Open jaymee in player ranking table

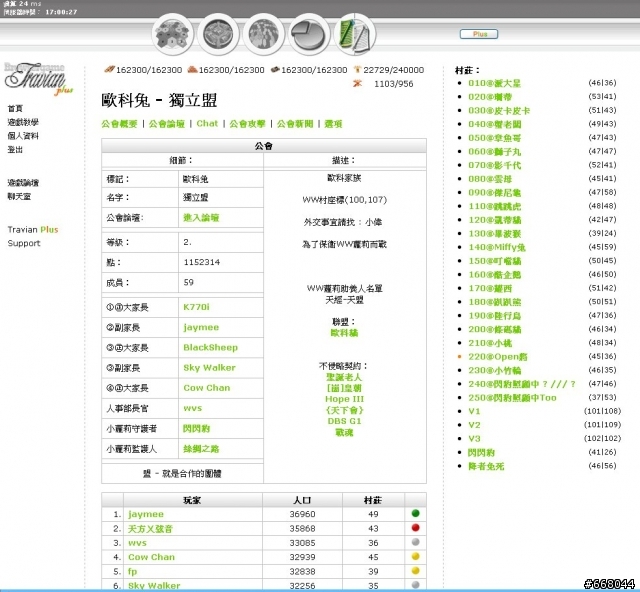pos(145,514)
